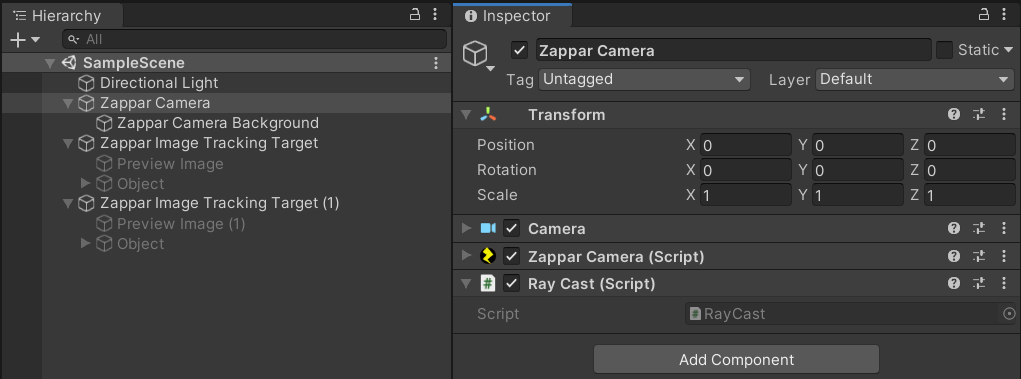
Task: Toggle the Zappar Camera active checkbox
Action: point(520,50)
